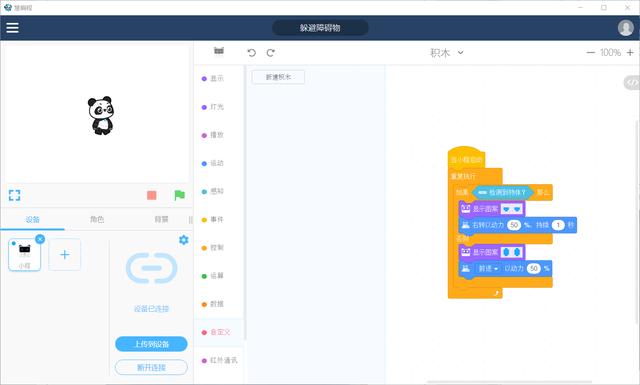Click the 上传到设备 button
This screenshot has width=640, height=385.
point(151,344)
